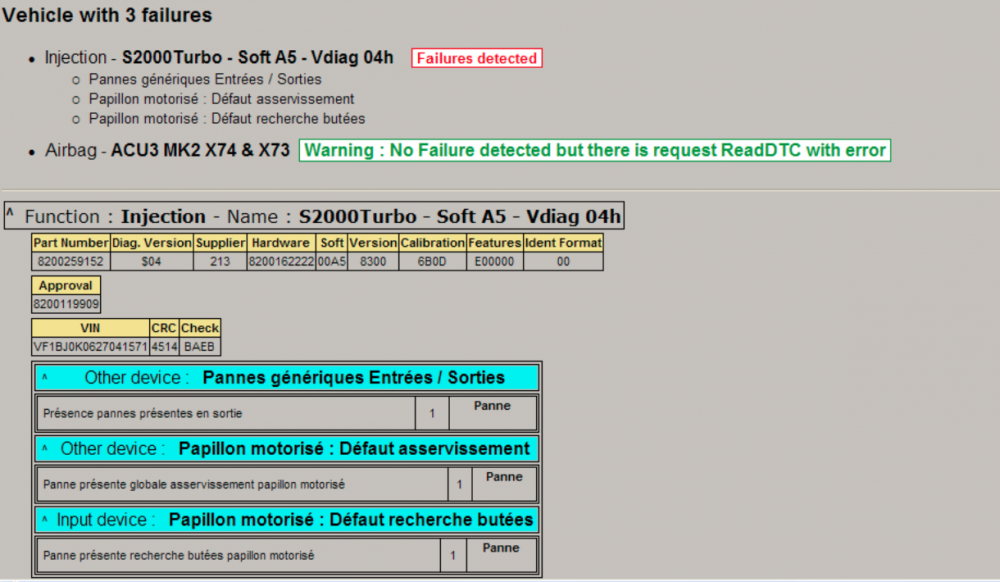Select Pannes génériques Entrées / Sorties sub-item
Screen dimensions: 1000x582
205,79
